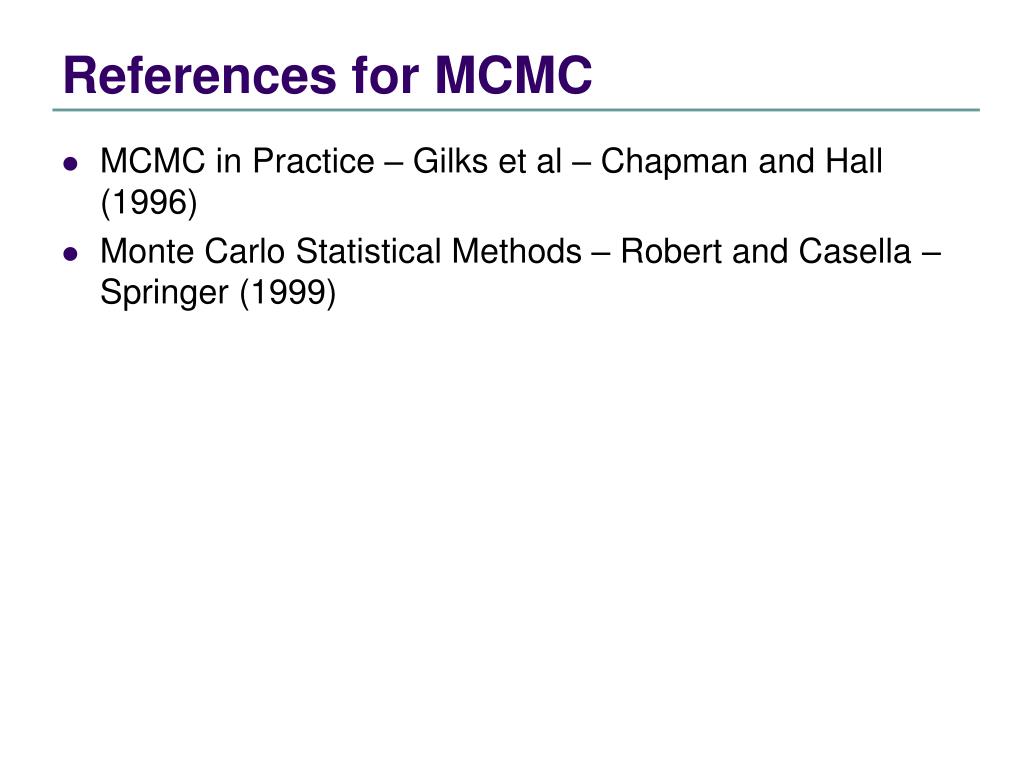The image size is (1024, 768).
Task: Click the author name Gilks et al
Action: tap(487, 161)
